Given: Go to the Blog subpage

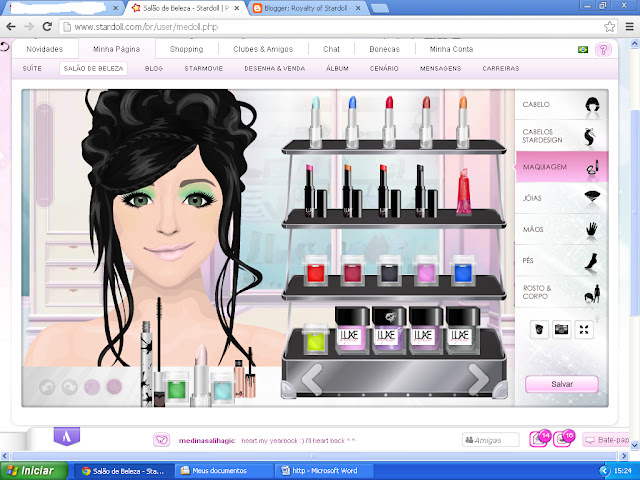Looking at the screenshot, I should [x=154, y=68].
